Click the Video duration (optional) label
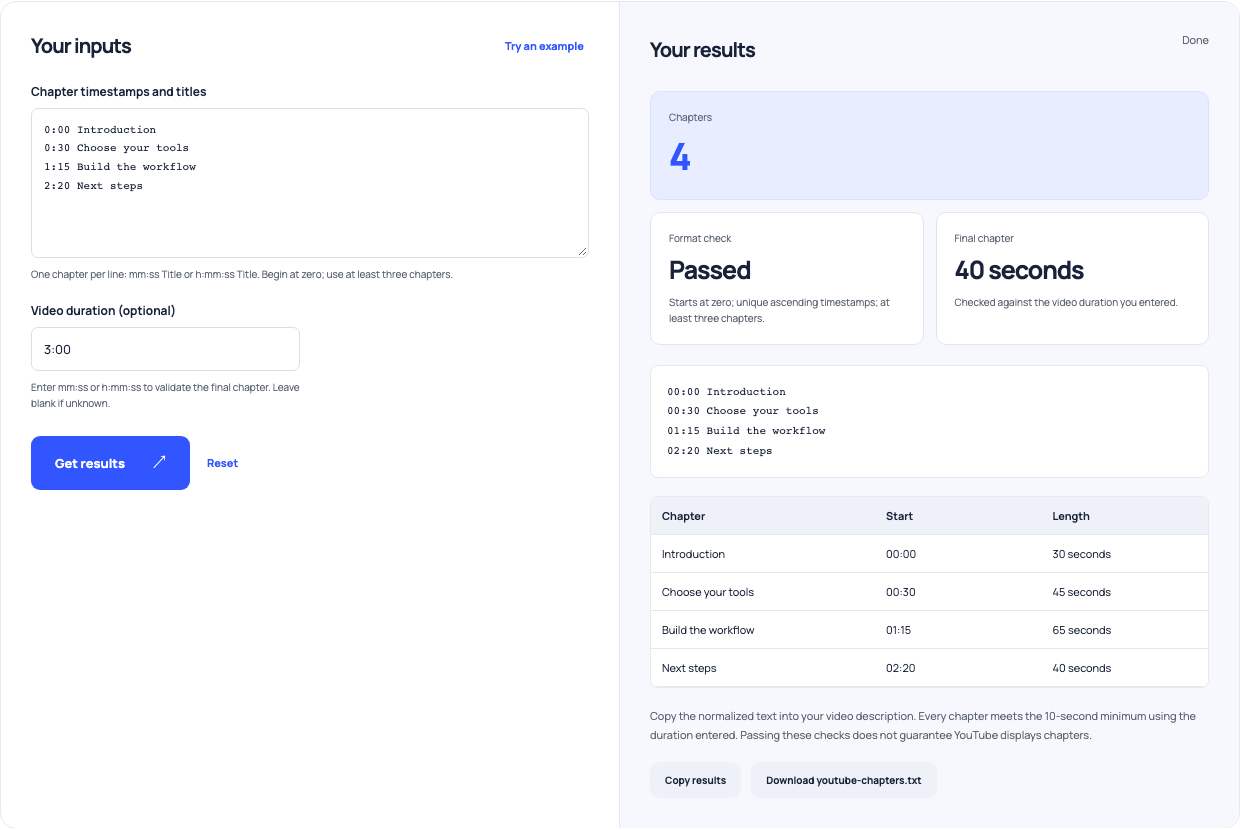1240x830 pixels. point(103,310)
